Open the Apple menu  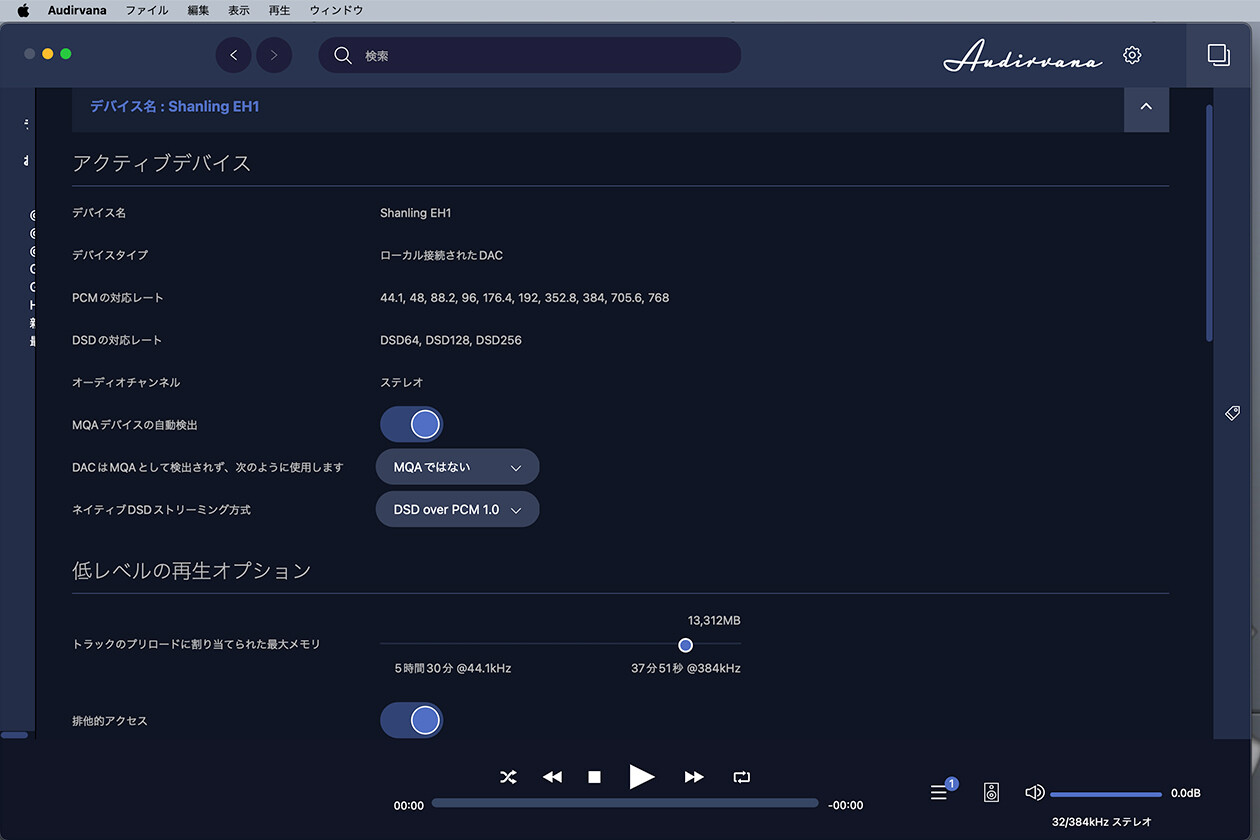click(x=24, y=10)
